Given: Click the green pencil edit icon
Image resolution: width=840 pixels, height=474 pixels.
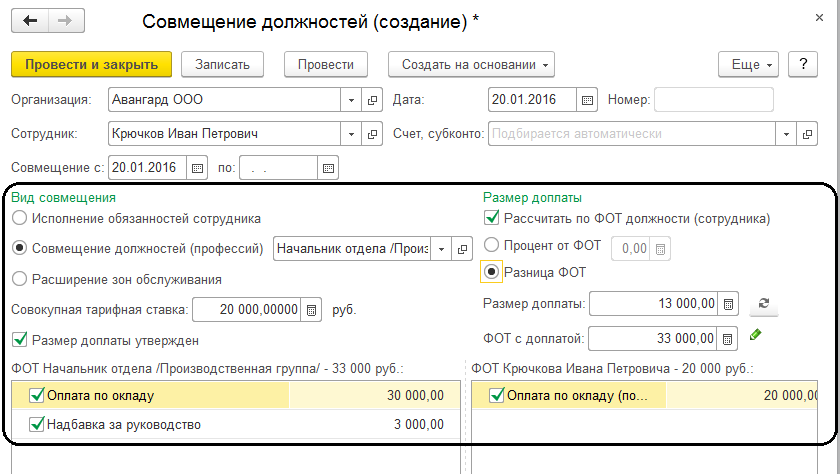Looking at the screenshot, I should coord(756,335).
